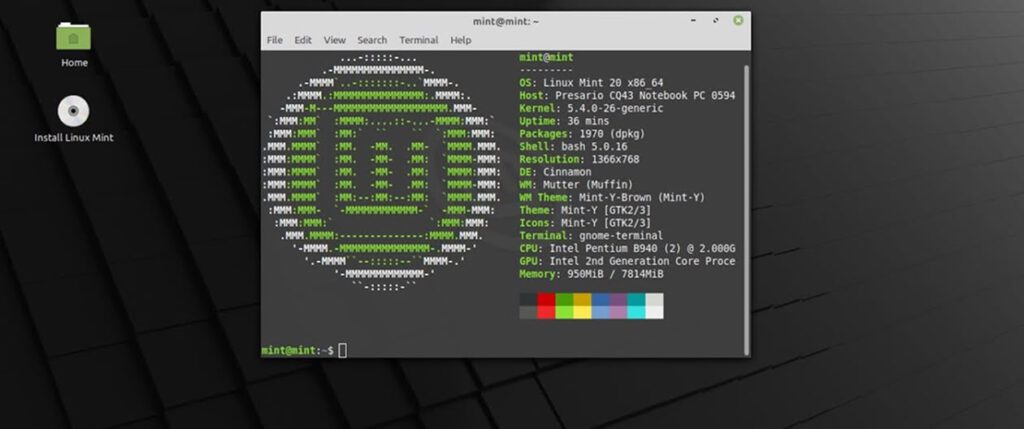Click the bright green color block
The height and width of the screenshot is (429, 1024).
(564, 312)
